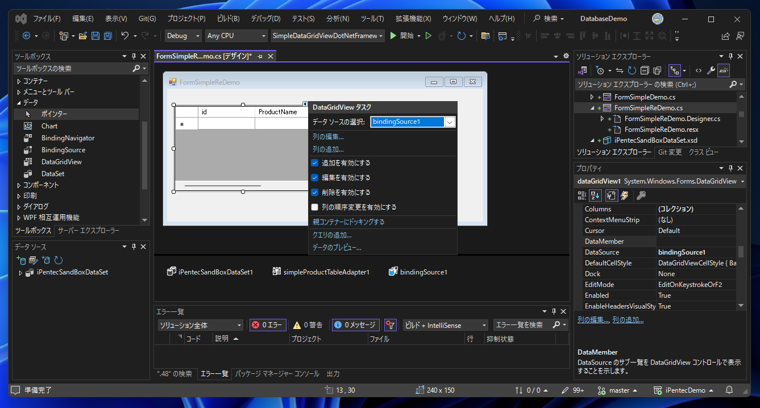This screenshot has height=408, width=760.
Task: Click Start Without Debugging outline arrow
Action: coord(428,36)
